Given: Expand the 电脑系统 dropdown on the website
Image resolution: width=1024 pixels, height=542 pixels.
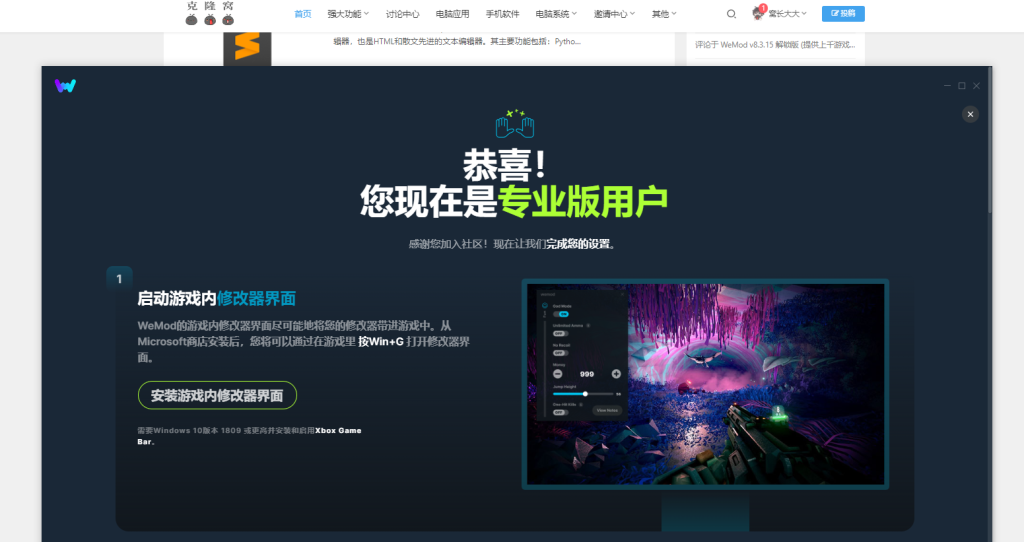Looking at the screenshot, I should pos(556,14).
